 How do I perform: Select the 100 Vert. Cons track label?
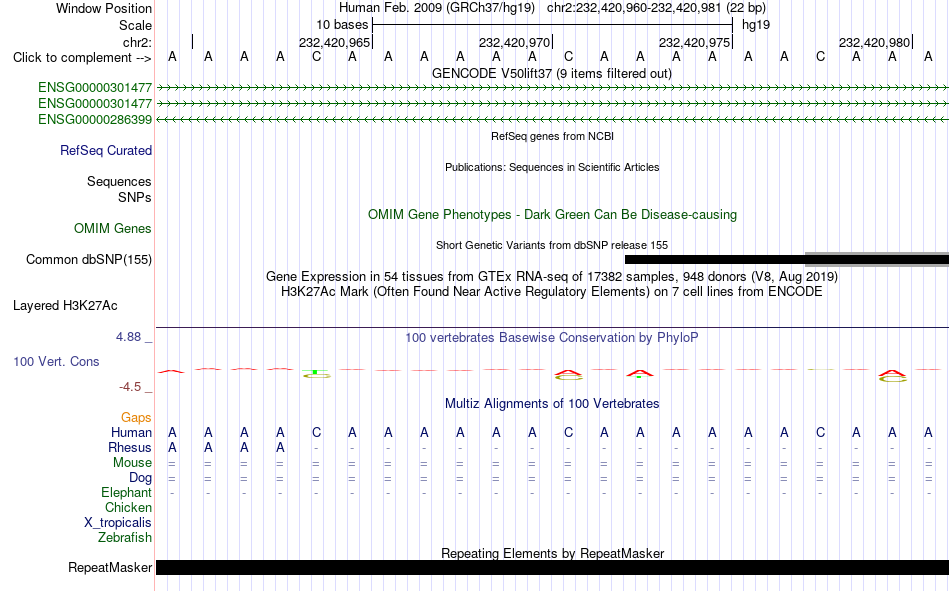[56, 361]
